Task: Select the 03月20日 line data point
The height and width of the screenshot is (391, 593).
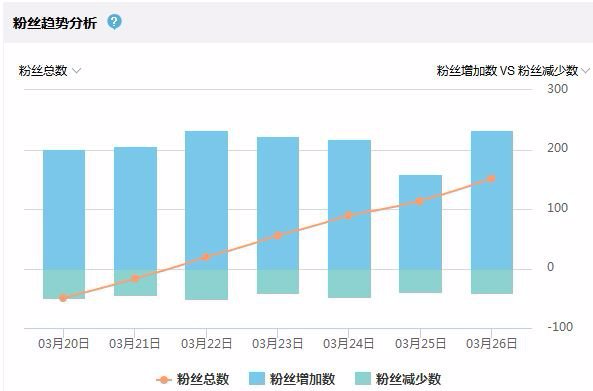Action: coord(63,298)
